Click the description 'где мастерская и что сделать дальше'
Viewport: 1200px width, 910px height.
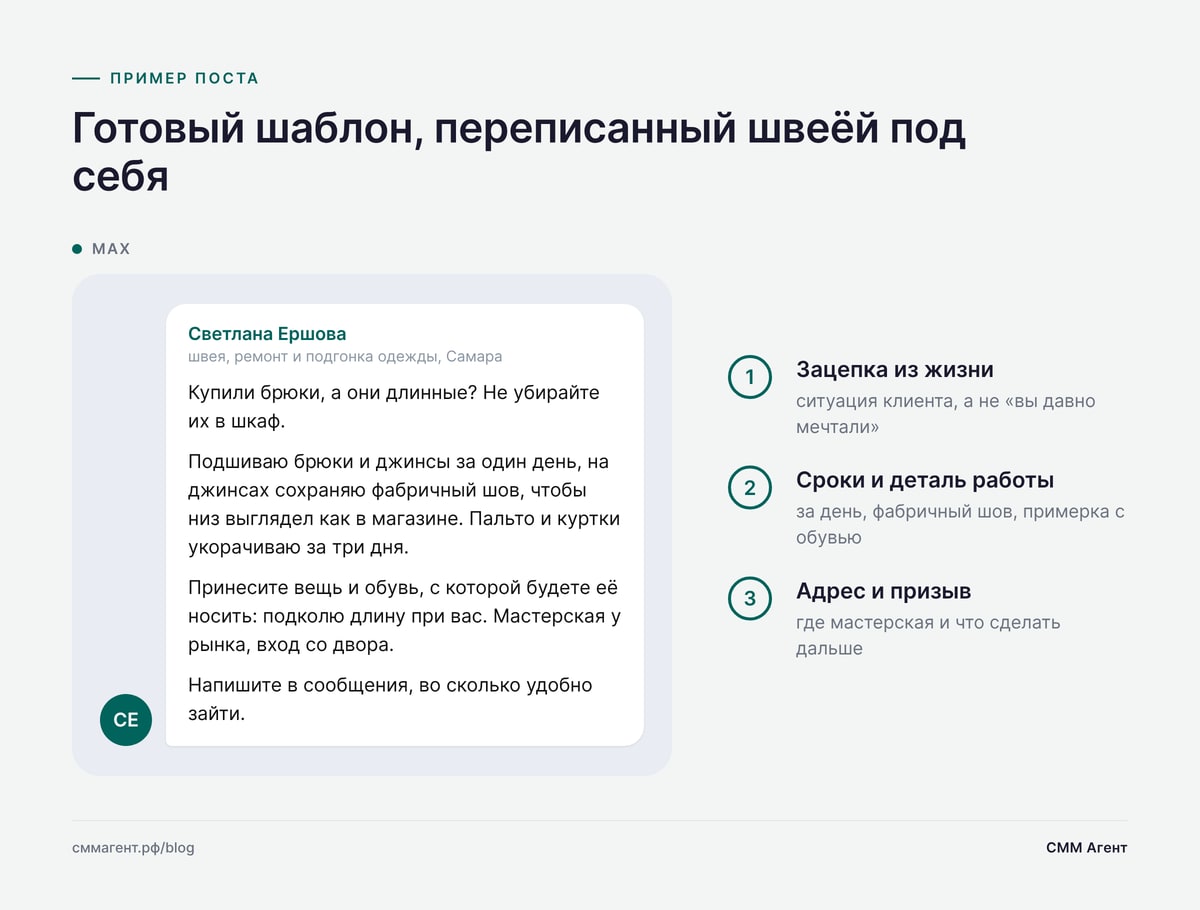928,635
